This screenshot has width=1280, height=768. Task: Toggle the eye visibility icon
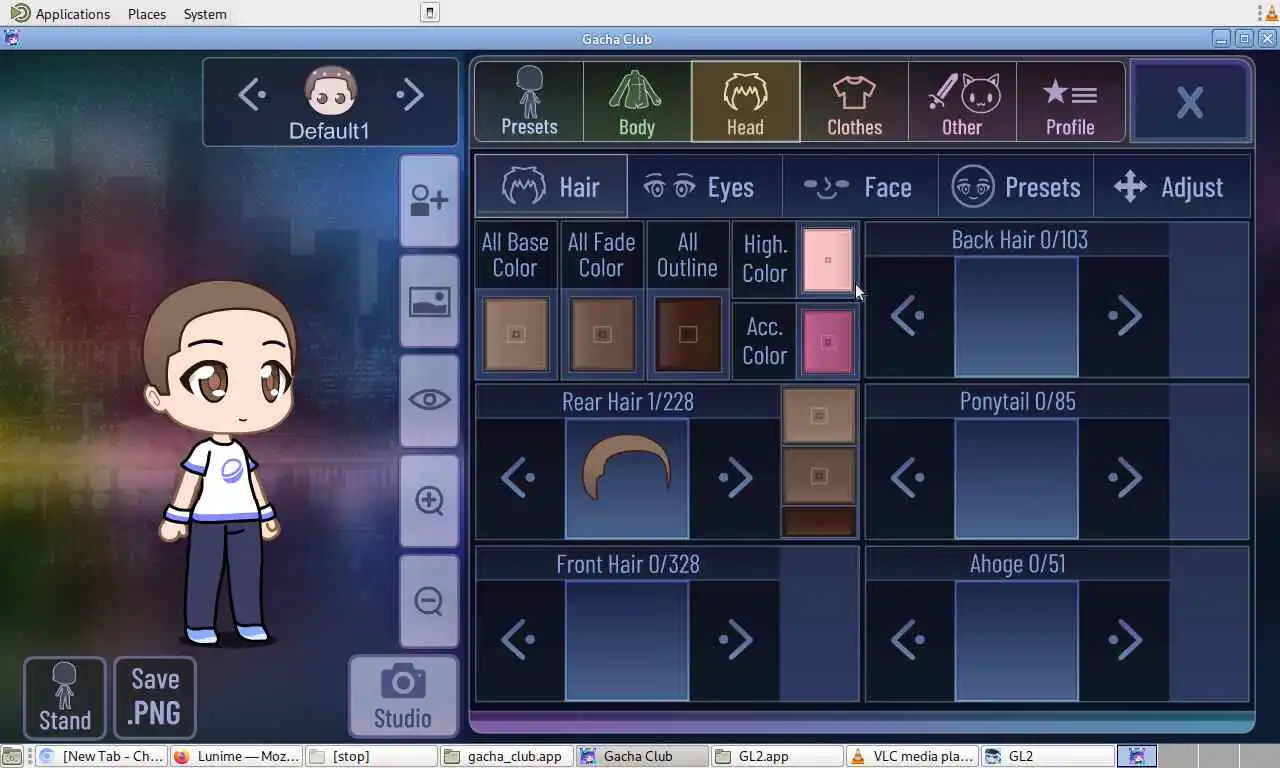429,400
